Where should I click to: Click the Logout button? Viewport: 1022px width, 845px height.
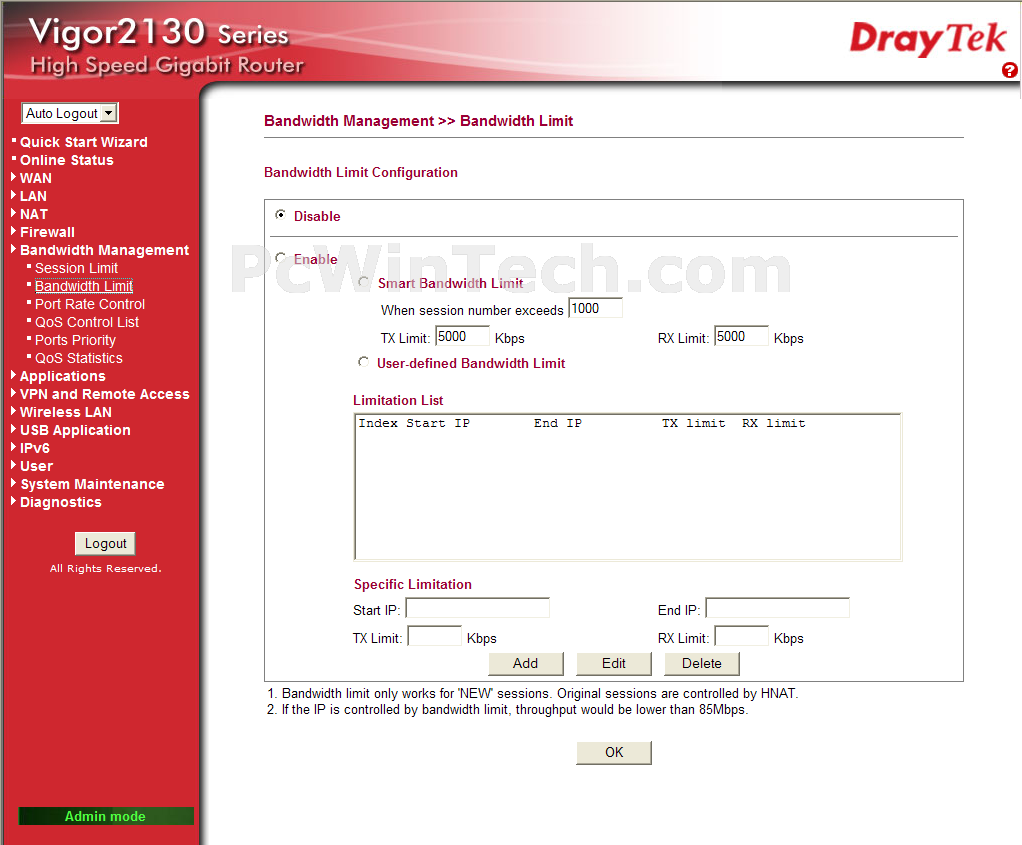click(105, 544)
